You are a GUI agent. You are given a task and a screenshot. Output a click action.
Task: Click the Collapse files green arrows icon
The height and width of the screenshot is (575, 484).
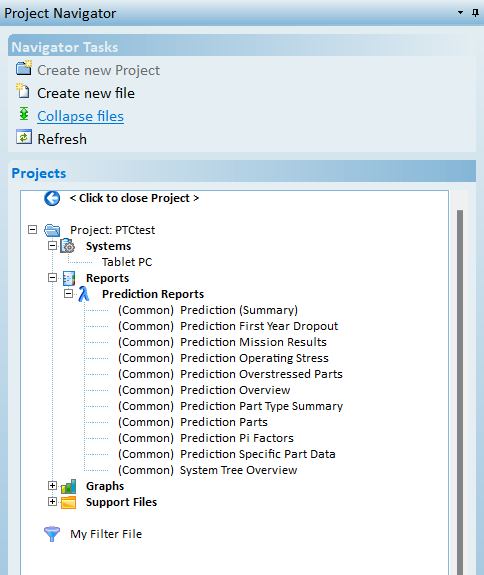24,114
